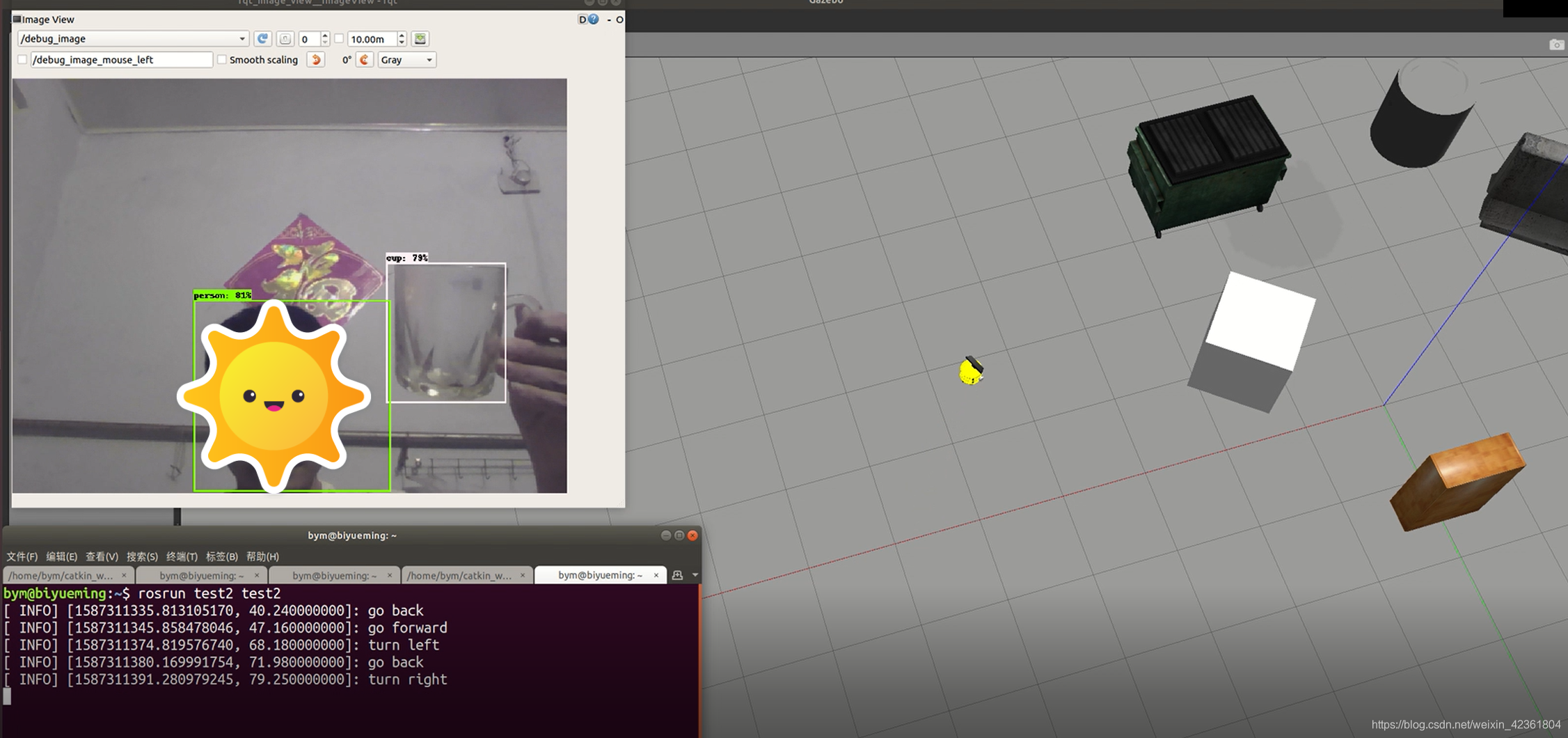Image resolution: width=1568 pixels, height=738 pixels.
Task: Open the 搜索(S) terminal menu
Action: click(142, 556)
